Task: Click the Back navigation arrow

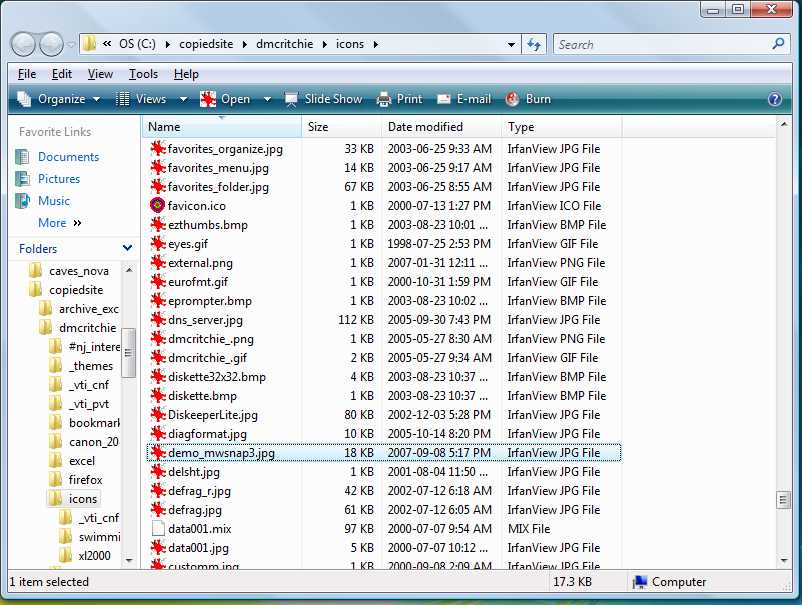Action: [24, 44]
